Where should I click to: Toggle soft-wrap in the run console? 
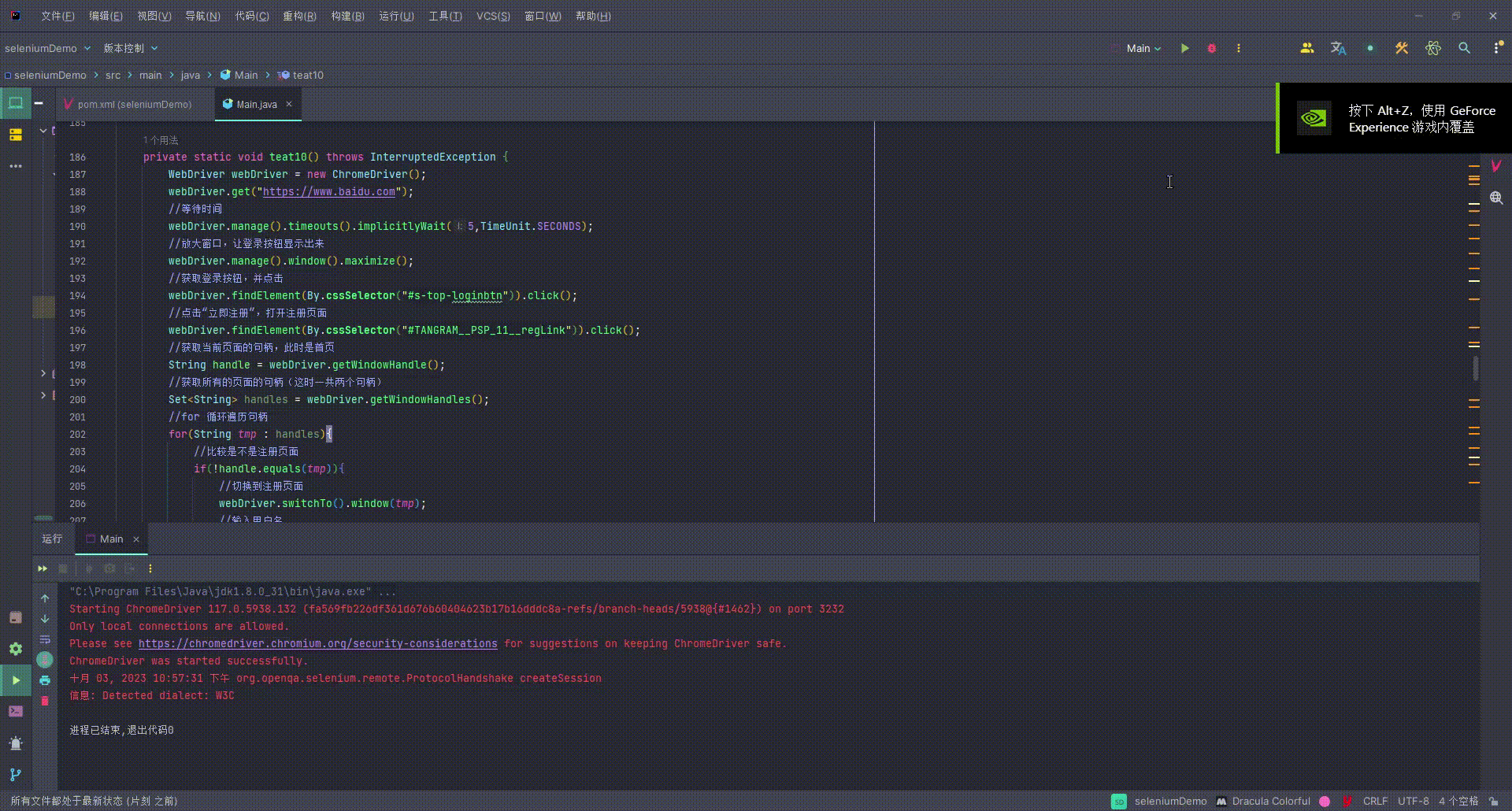point(45,639)
